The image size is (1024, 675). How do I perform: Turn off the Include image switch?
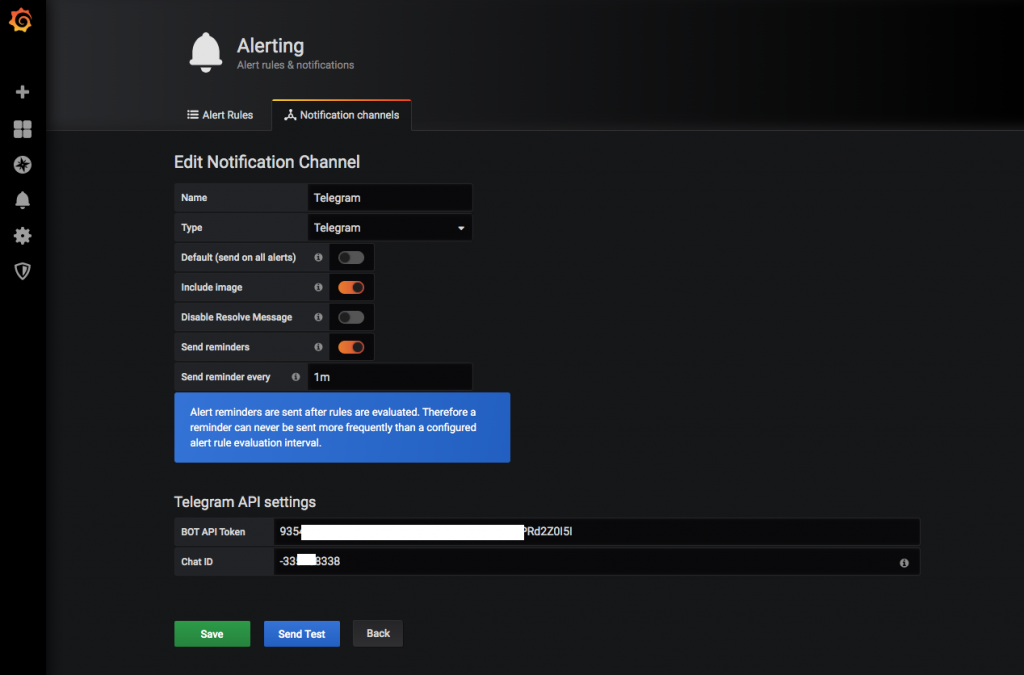tap(351, 287)
